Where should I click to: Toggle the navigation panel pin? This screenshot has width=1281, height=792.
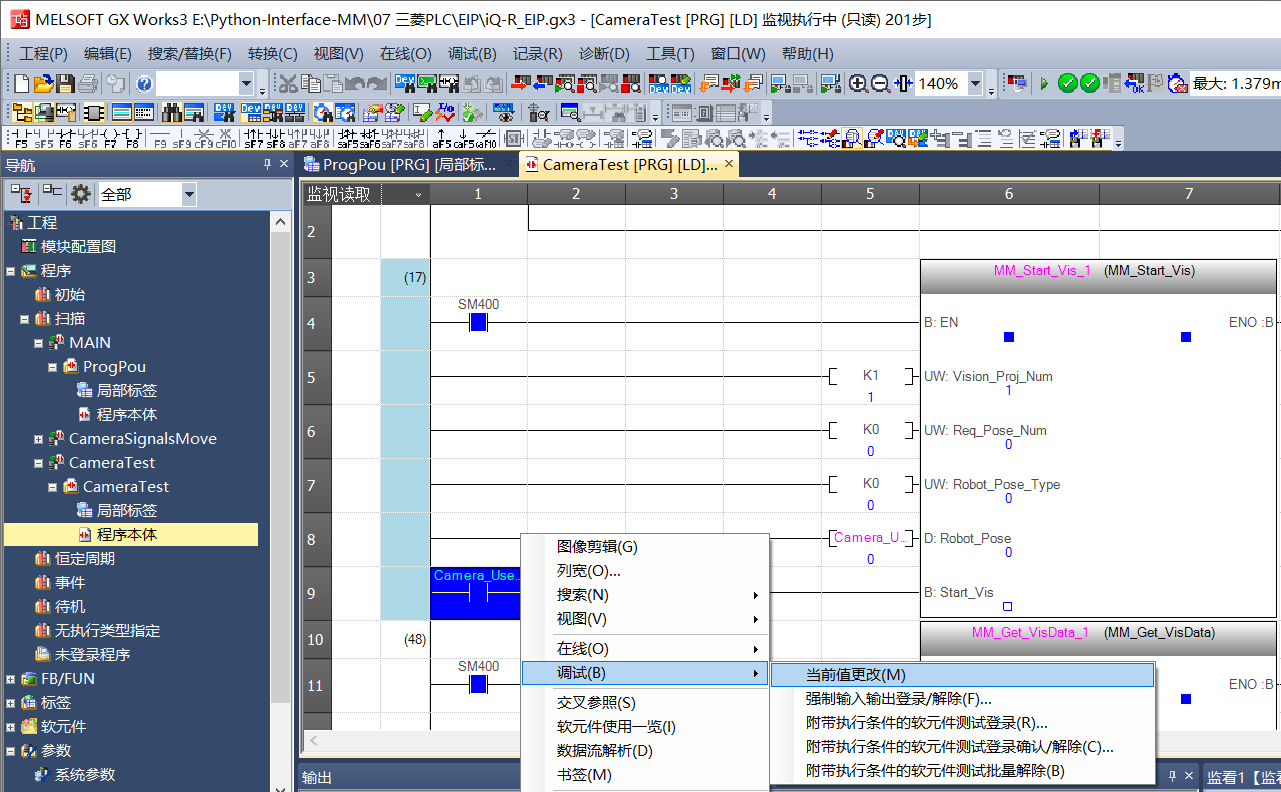click(267, 164)
